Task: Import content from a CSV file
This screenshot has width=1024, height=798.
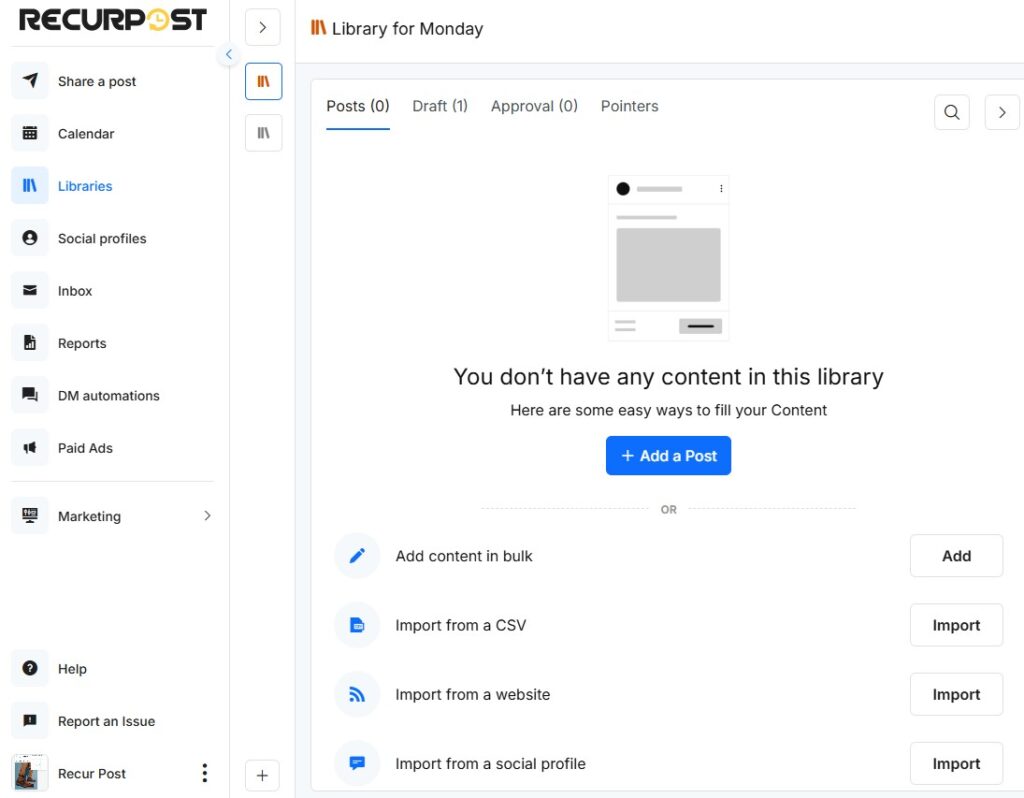Action: 956,624
